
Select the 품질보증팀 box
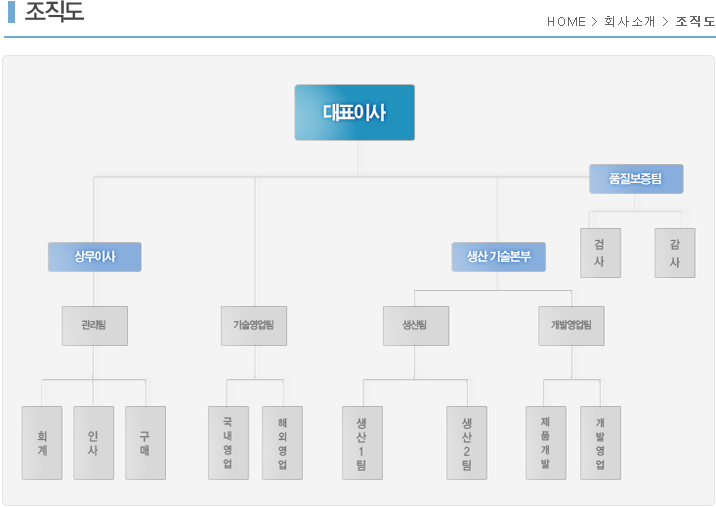[636, 179]
